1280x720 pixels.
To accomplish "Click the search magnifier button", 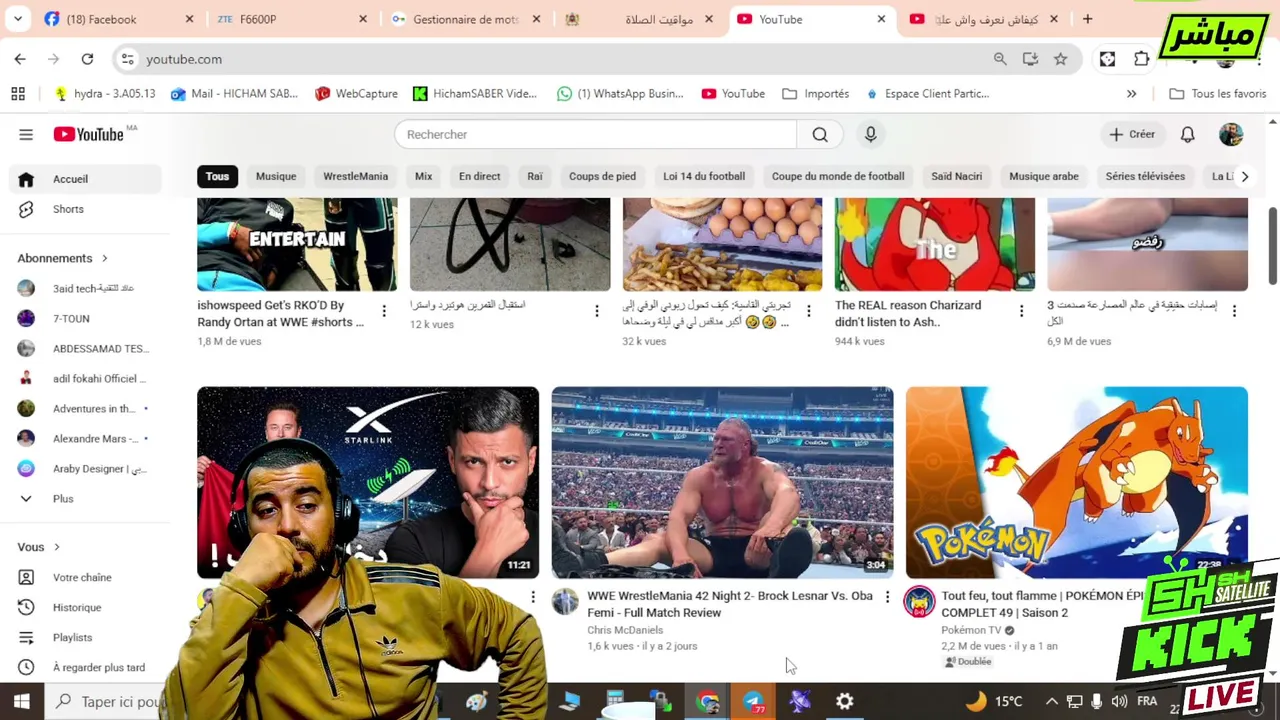I will click(x=820, y=134).
